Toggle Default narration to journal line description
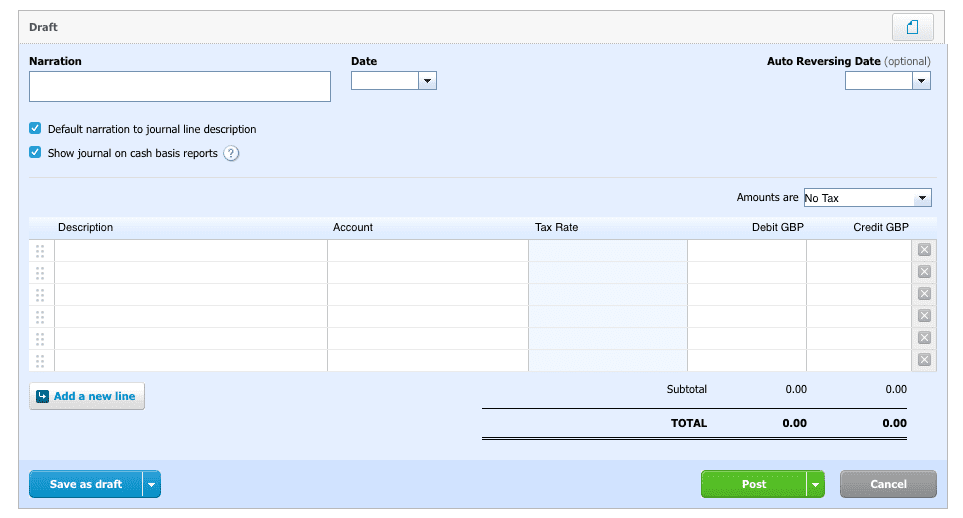 35,128
